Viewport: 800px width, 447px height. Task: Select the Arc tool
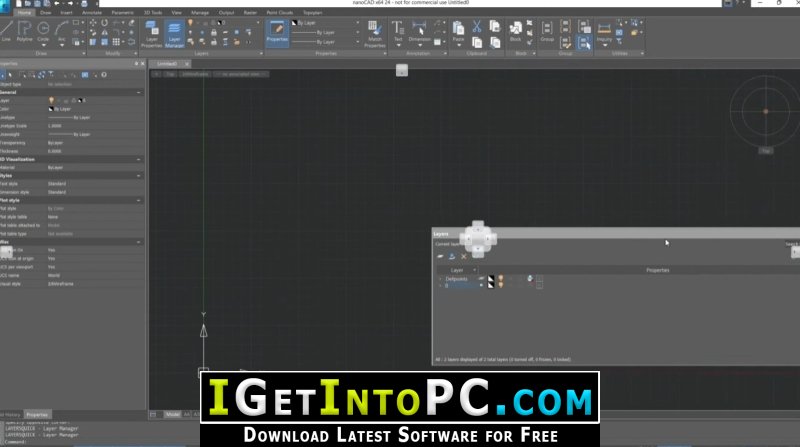coord(61,31)
